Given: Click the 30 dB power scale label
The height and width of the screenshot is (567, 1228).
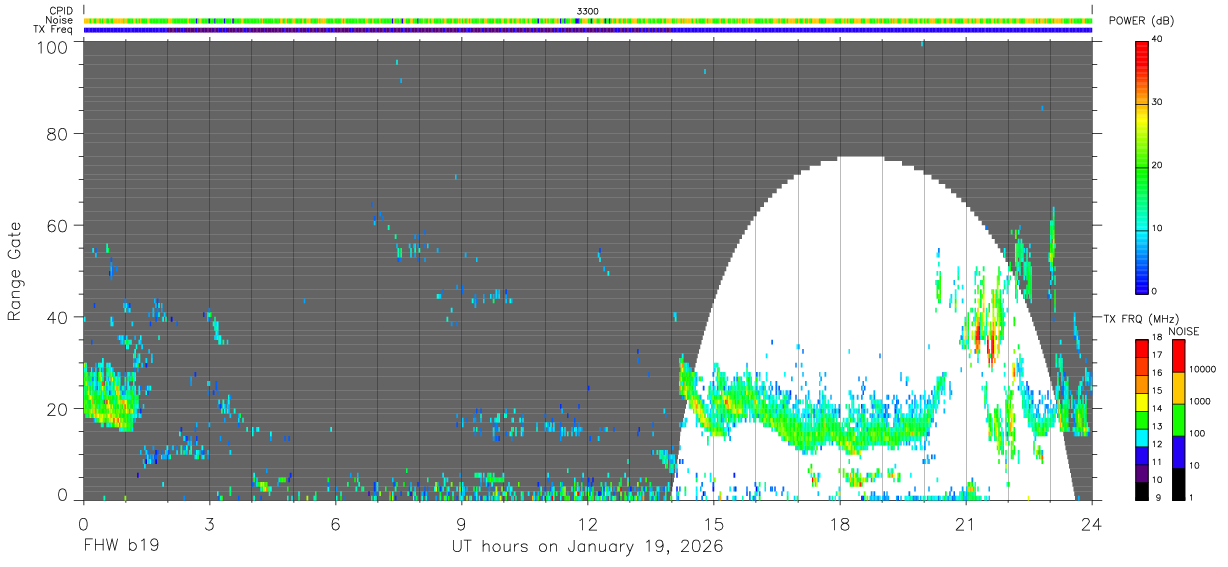Looking at the screenshot, I should click(x=1156, y=103).
